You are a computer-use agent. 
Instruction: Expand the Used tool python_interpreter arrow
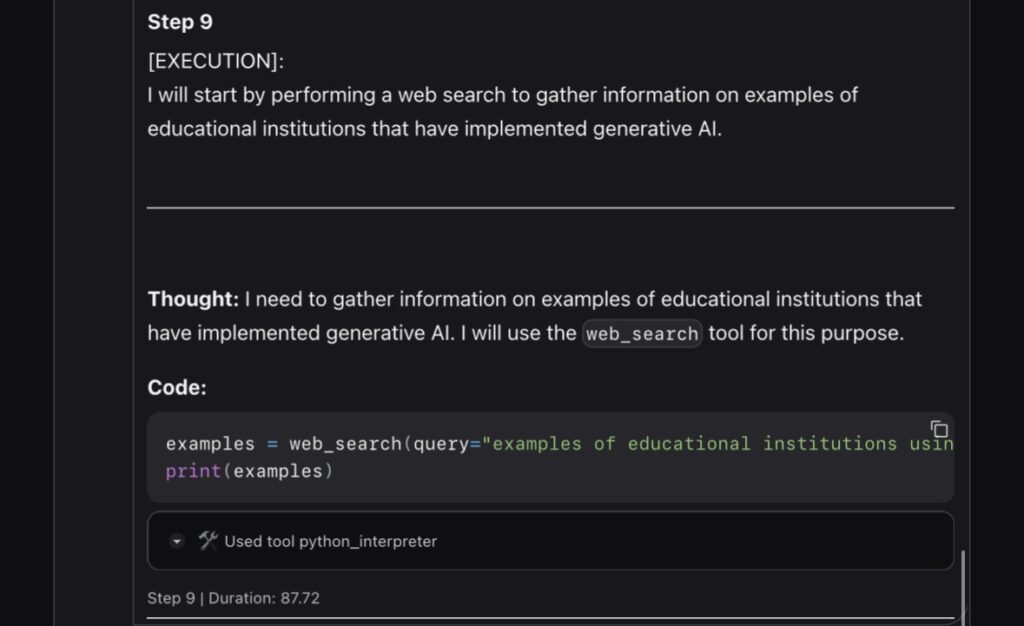pyautogui.click(x=177, y=542)
